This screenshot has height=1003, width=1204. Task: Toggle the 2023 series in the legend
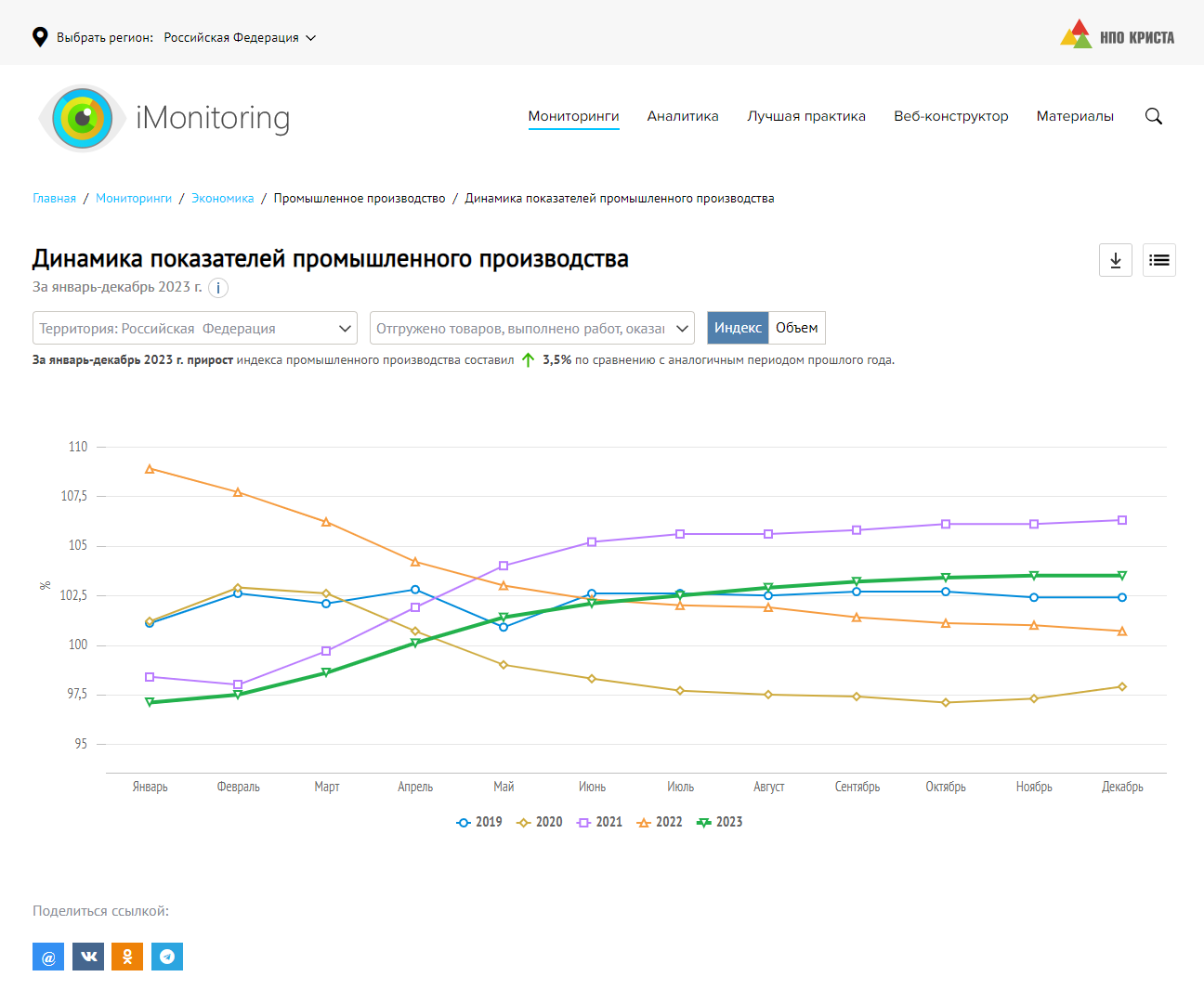720,822
